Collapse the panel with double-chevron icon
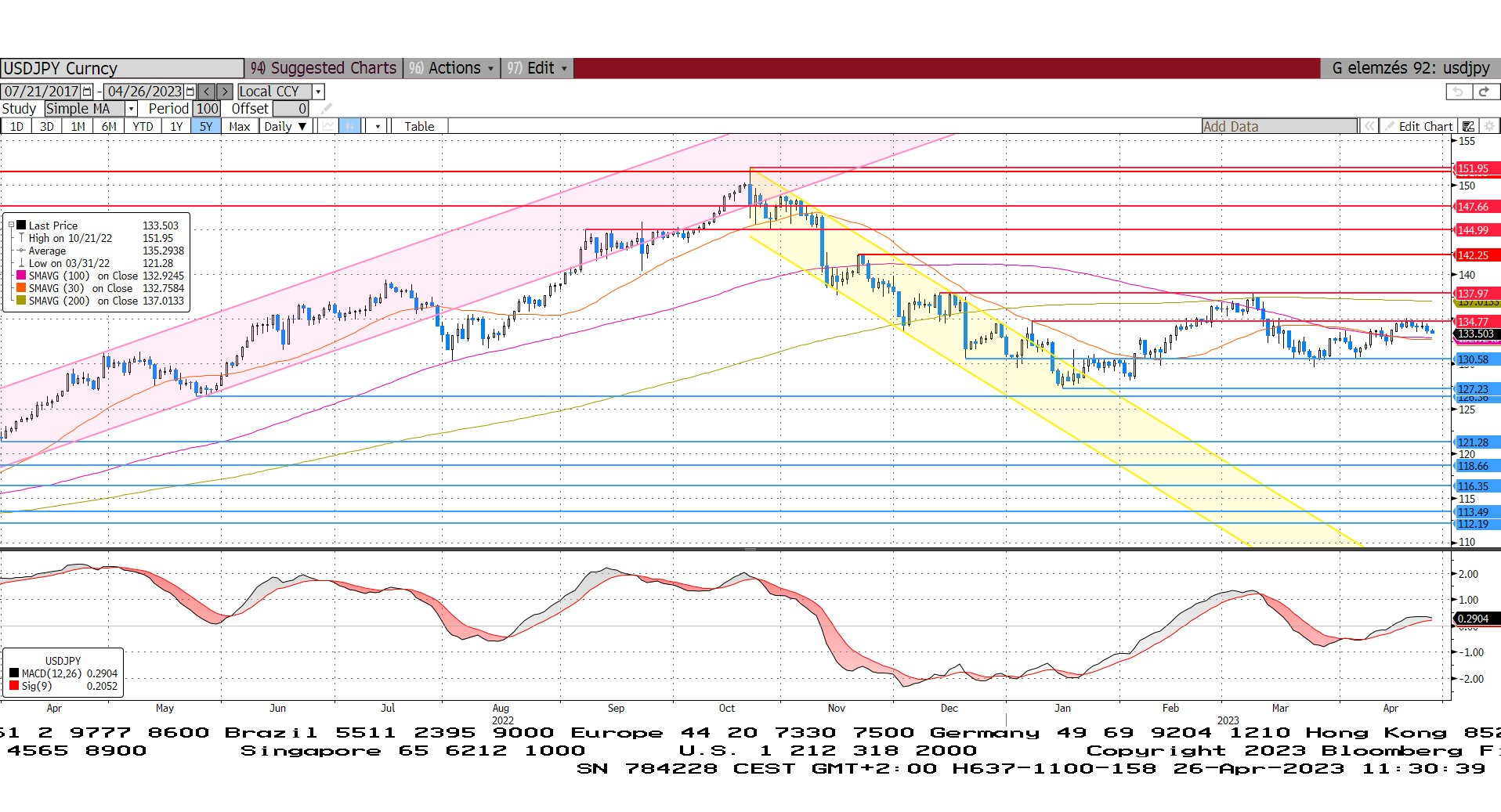The width and height of the screenshot is (1501, 812). click(1369, 126)
